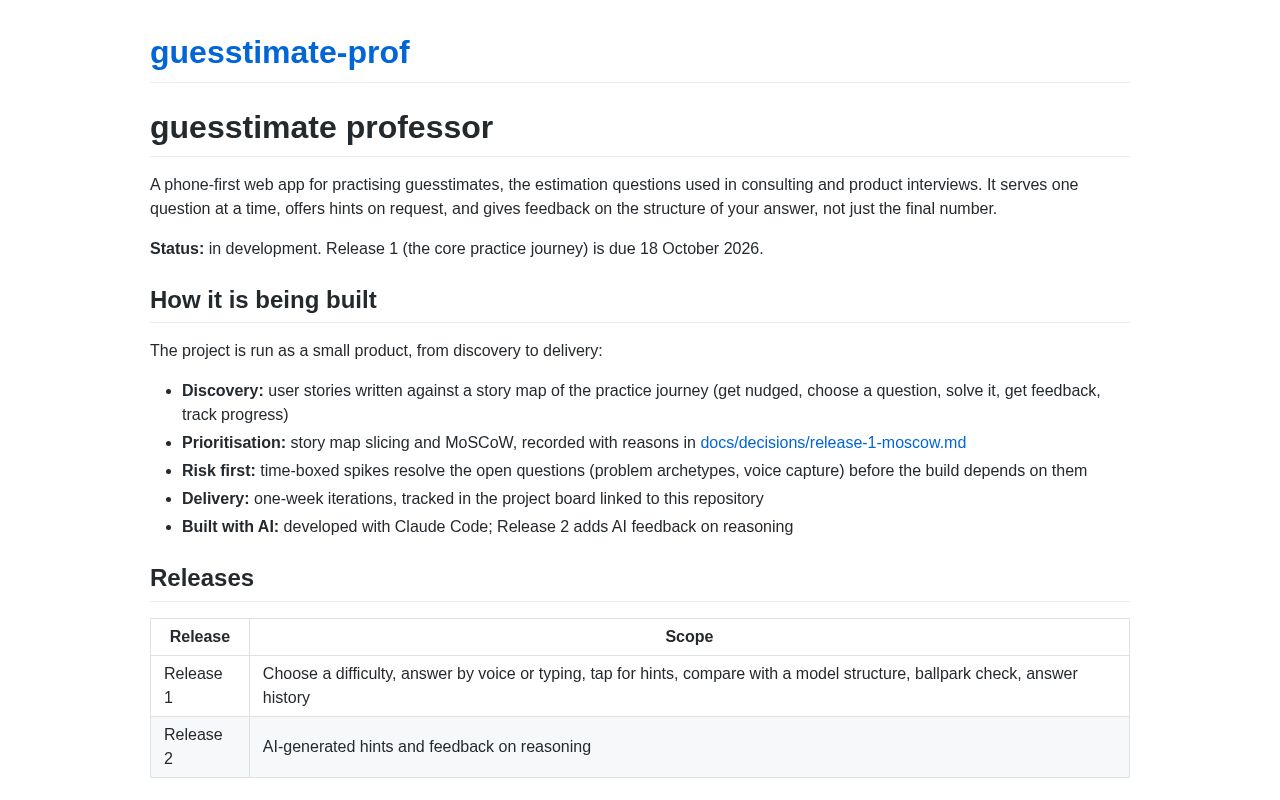The height and width of the screenshot is (800, 1280).
Task: Click the 'Delivery:' bullet label
Action: pyautogui.click(x=216, y=498)
